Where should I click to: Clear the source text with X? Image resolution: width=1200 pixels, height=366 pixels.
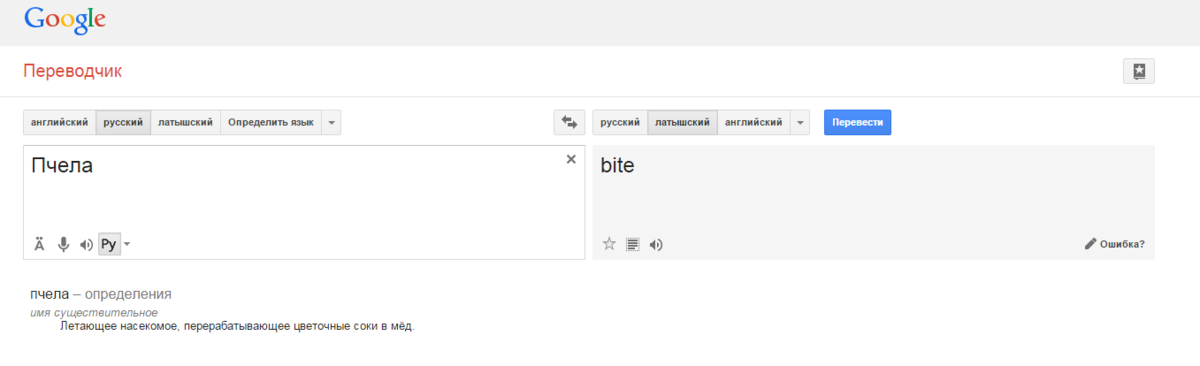571,159
